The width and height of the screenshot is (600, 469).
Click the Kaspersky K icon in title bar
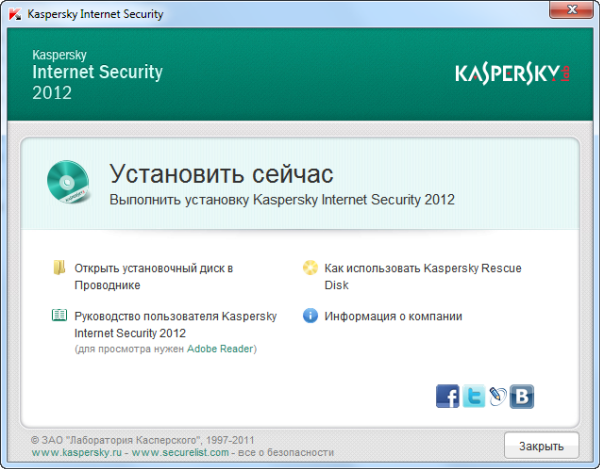[x=15, y=14]
